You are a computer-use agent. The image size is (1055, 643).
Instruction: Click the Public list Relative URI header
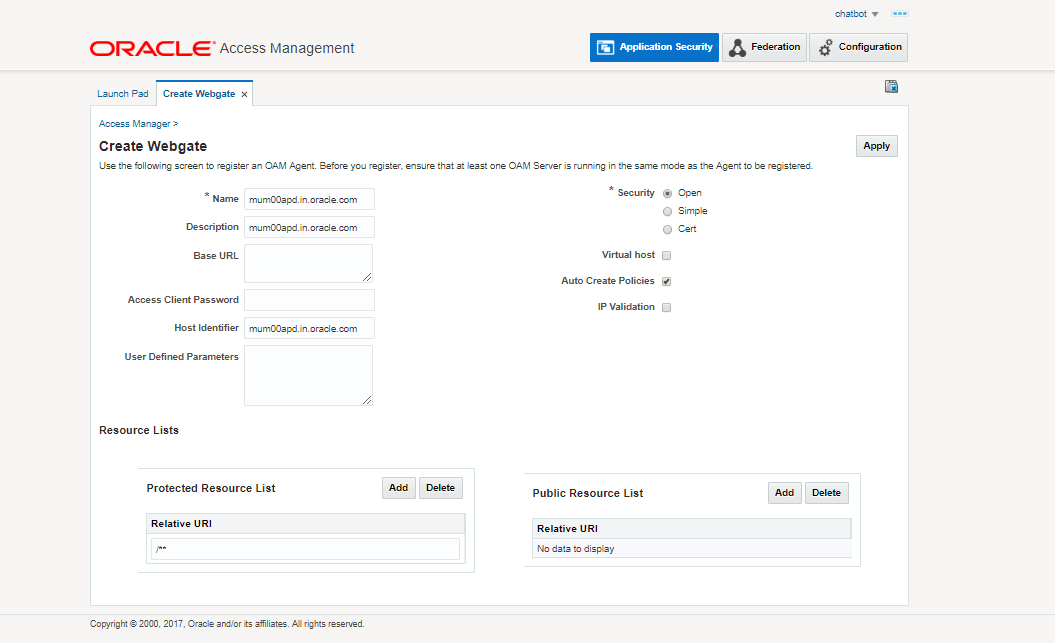pyautogui.click(x=692, y=529)
